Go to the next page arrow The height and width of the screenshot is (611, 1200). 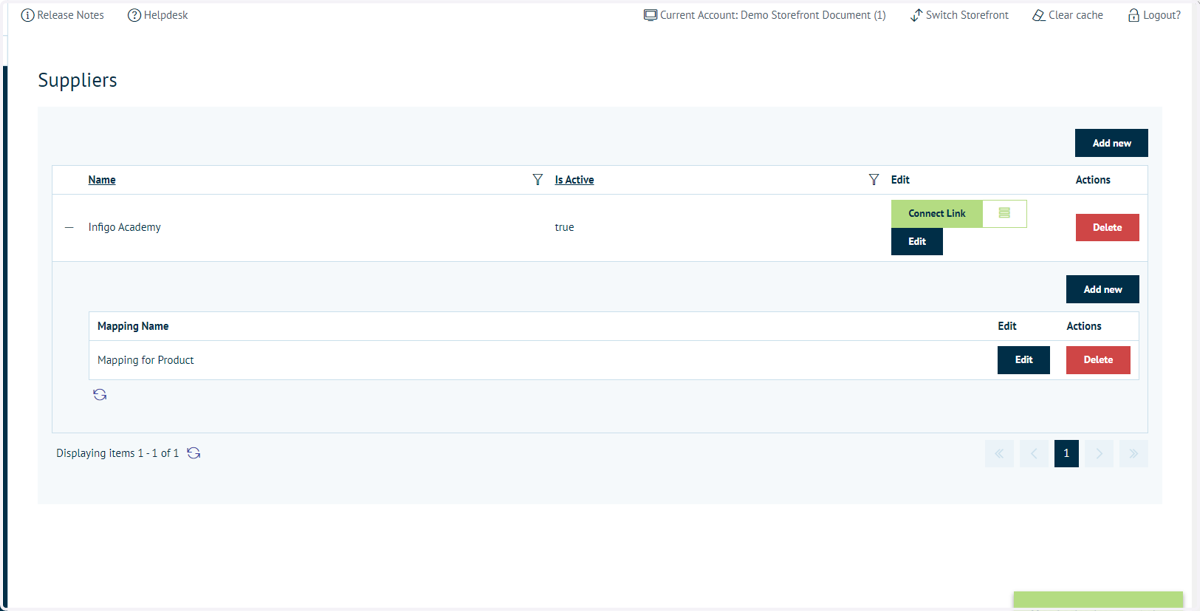[x=1099, y=453]
